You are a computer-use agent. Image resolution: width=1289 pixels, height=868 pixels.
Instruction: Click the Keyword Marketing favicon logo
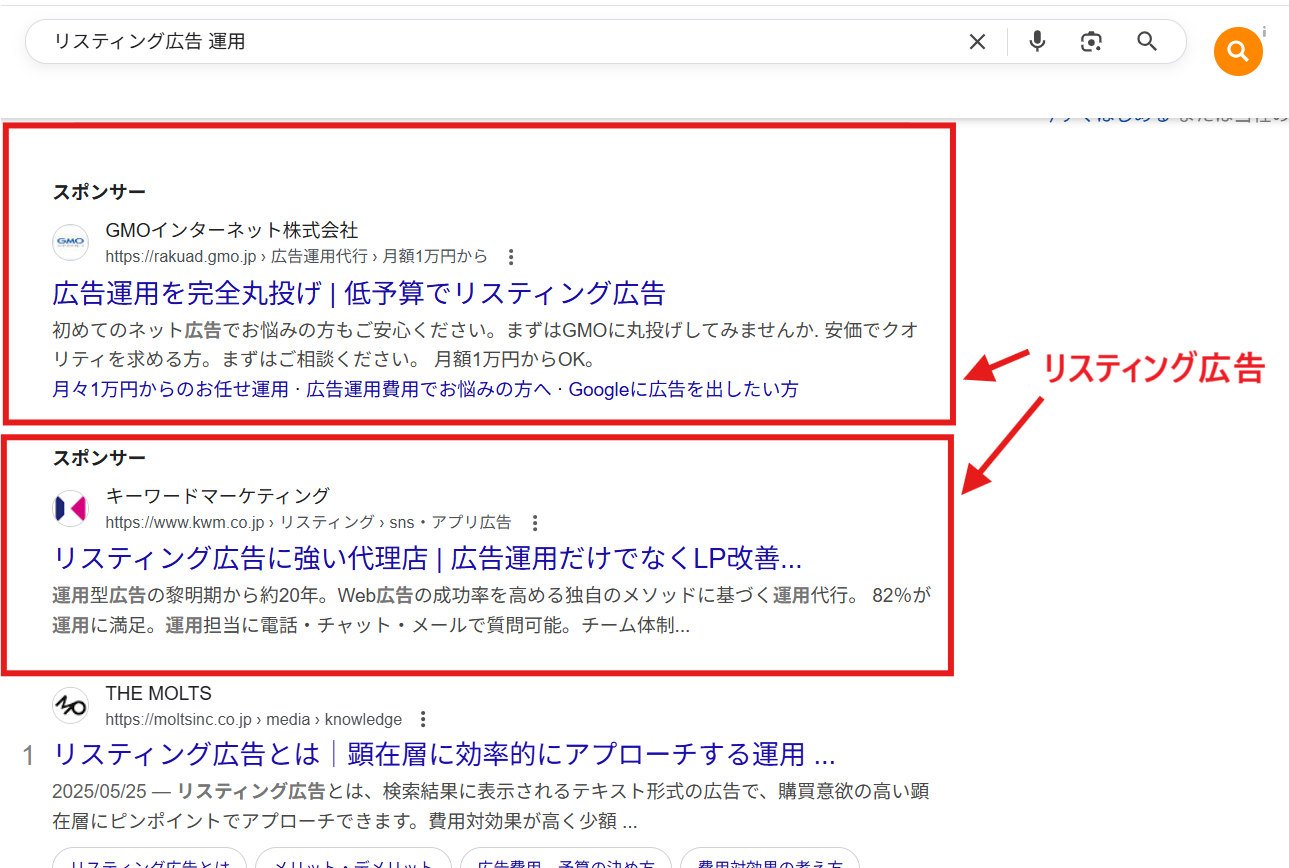[71, 508]
